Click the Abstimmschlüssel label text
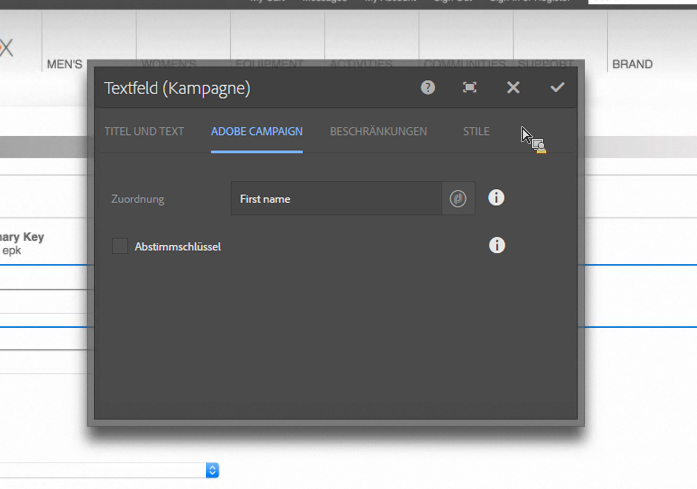This screenshot has width=697, height=489. click(178, 247)
